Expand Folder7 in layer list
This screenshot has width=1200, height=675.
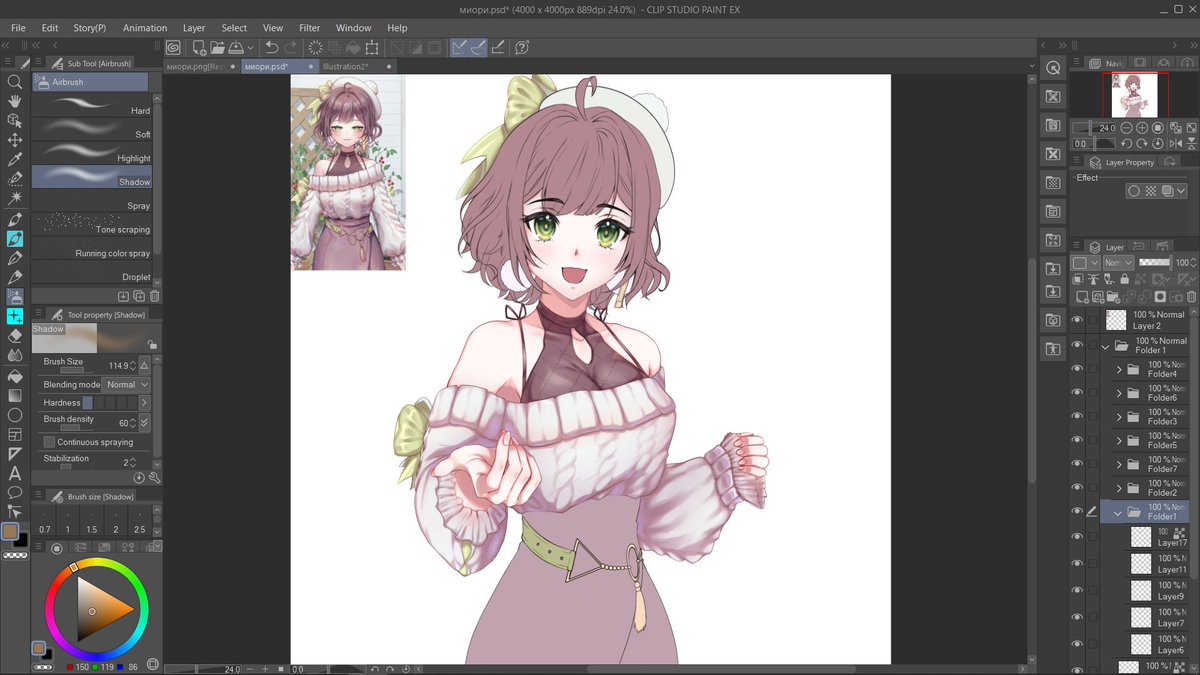pyautogui.click(x=1119, y=465)
